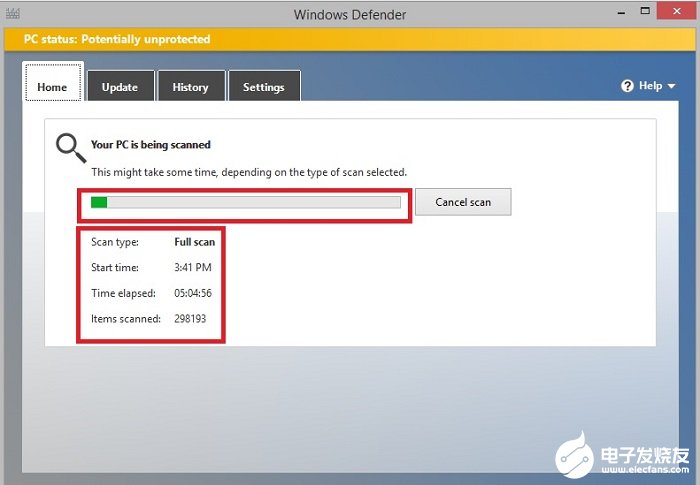The height and width of the screenshot is (485, 700).
Task: Click the PC status: Potentially unprotected banner
Action: click(x=350, y=39)
